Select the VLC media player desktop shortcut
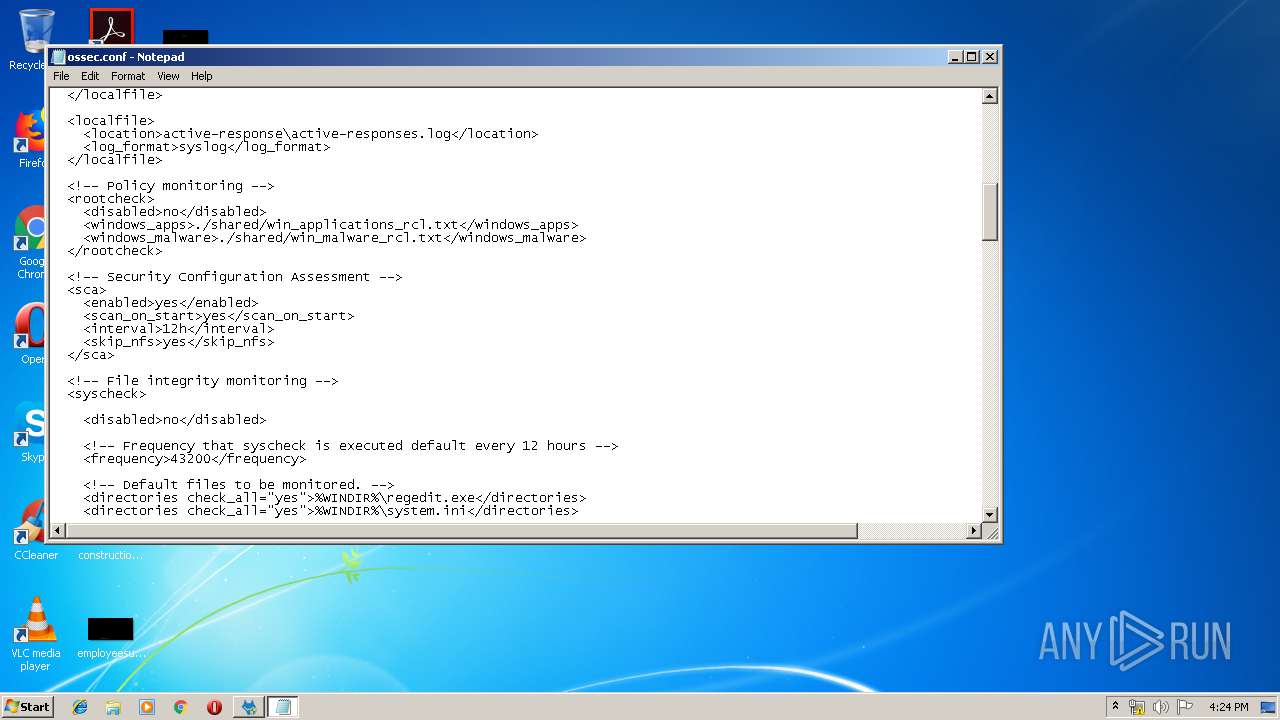 tap(35, 634)
